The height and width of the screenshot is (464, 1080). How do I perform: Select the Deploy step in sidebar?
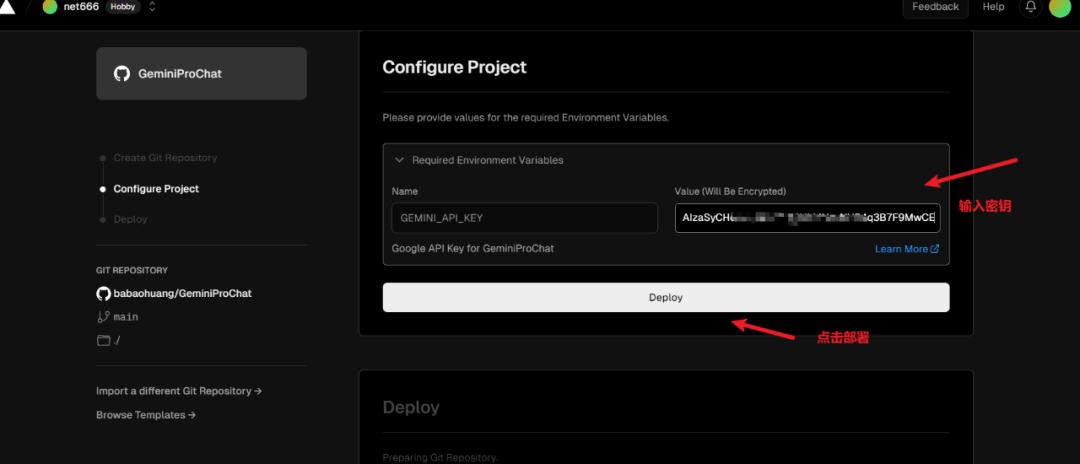[130, 219]
